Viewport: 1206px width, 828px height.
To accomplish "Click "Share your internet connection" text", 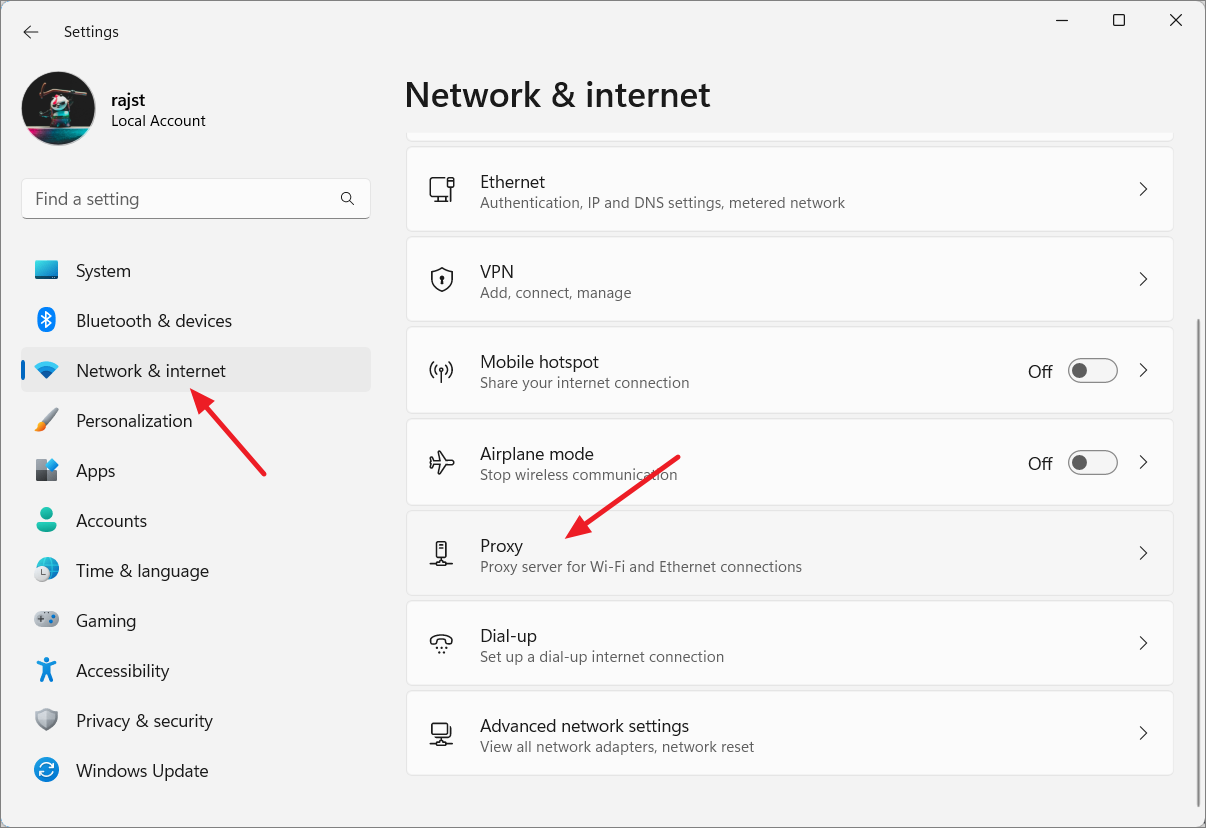I will (584, 383).
